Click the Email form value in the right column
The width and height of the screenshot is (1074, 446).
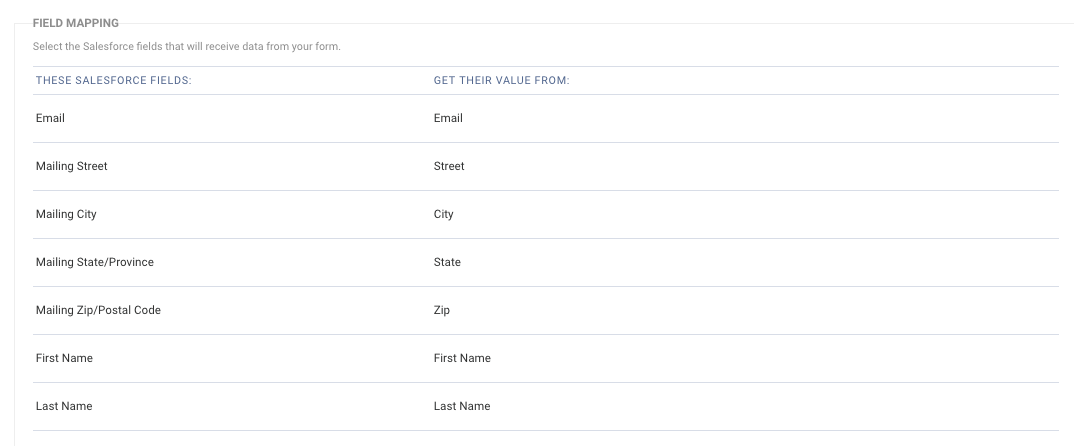(448, 119)
